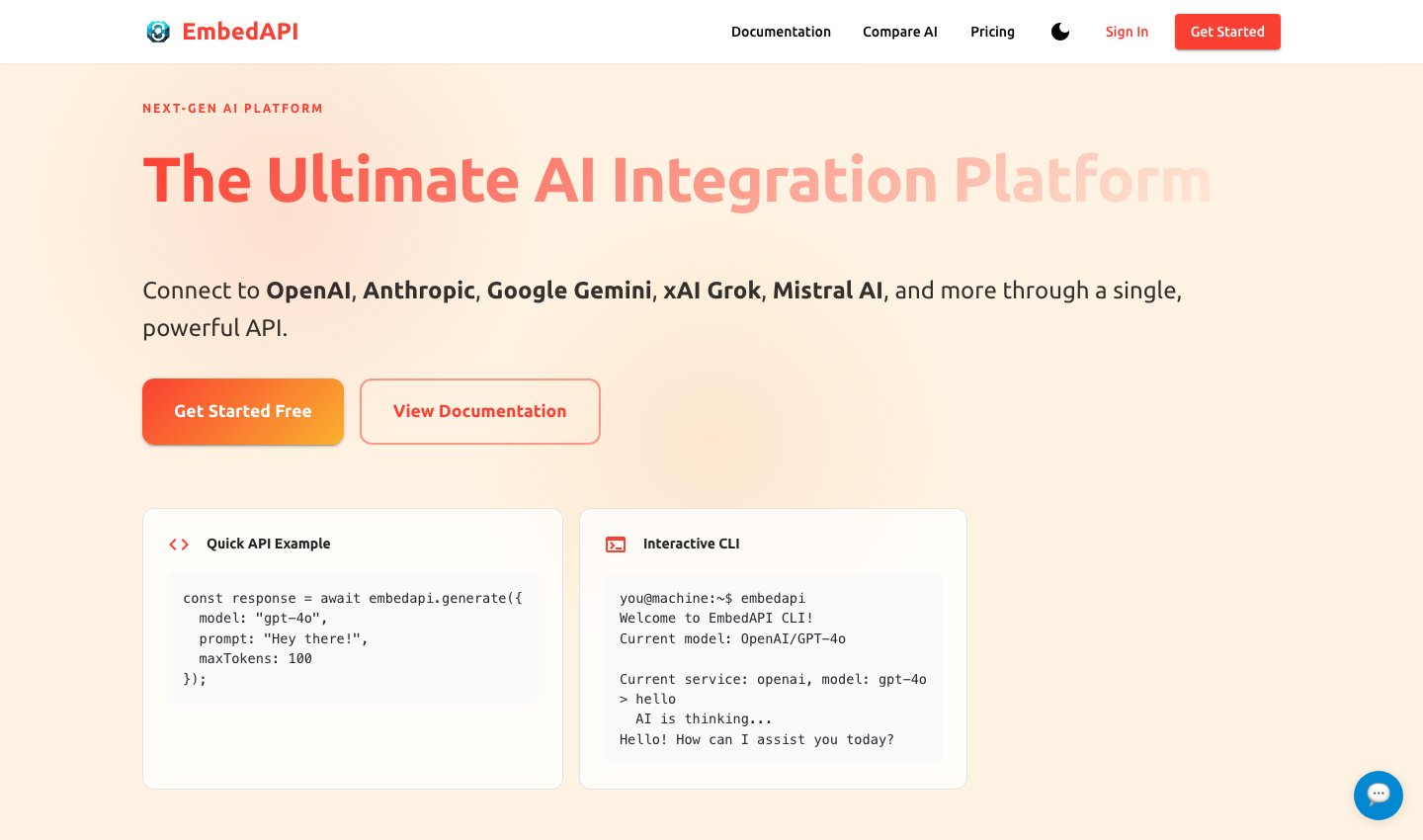Click the '> hello' terminal input line
Viewport: 1423px width, 840px height.
click(648, 700)
